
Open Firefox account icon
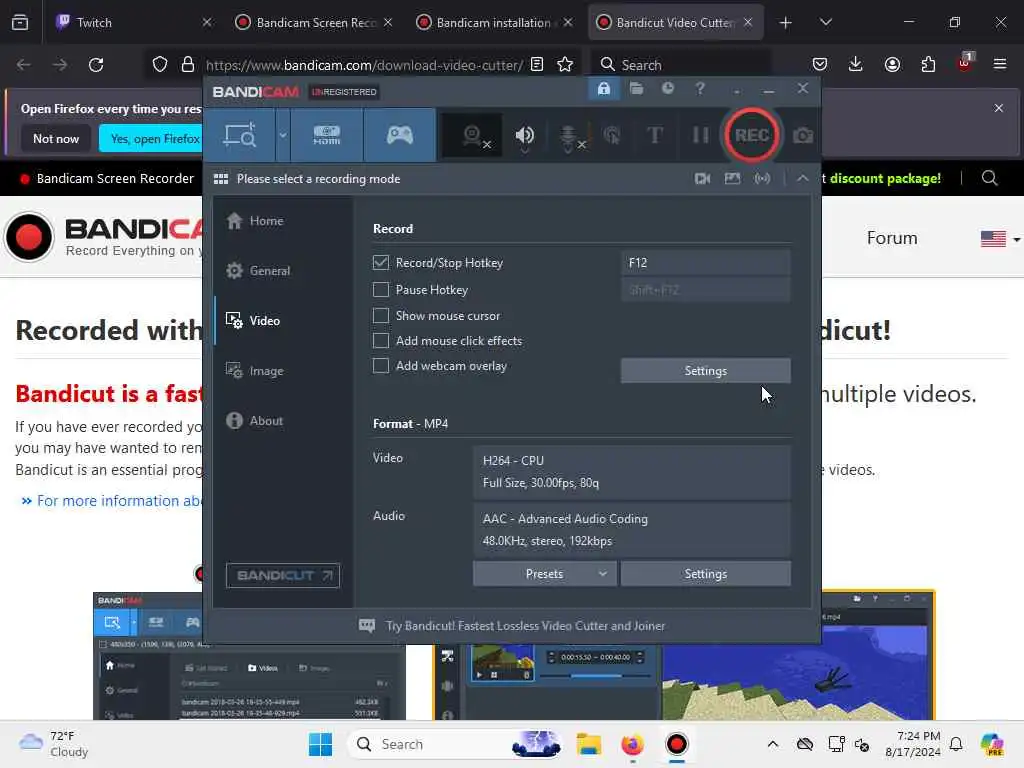pos(892,65)
